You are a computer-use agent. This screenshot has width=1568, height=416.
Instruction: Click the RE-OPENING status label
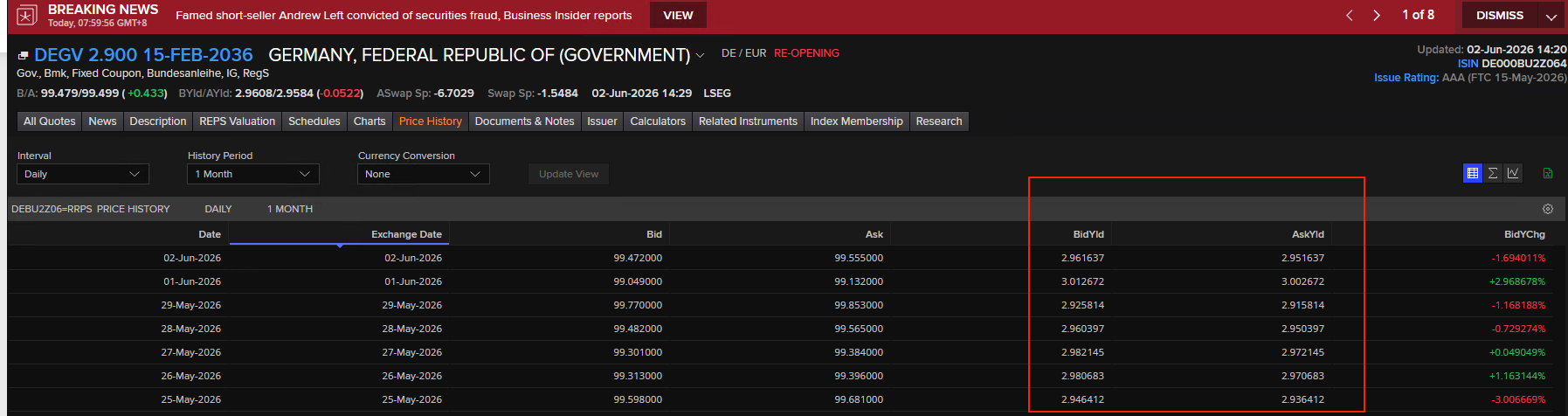point(806,53)
